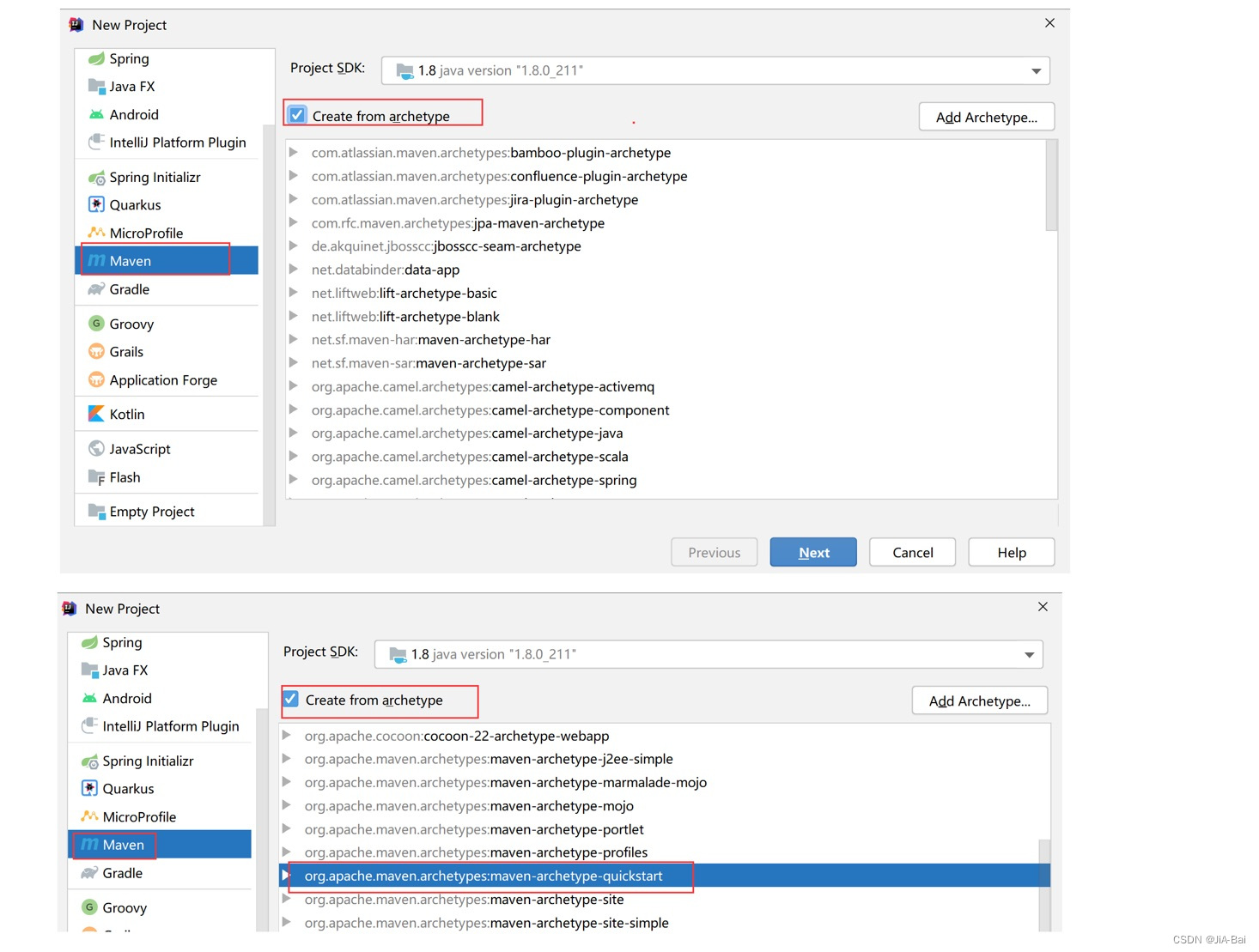Click the Grails icon in upper dialog
The width and height of the screenshot is (1259, 952).
(96, 351)
